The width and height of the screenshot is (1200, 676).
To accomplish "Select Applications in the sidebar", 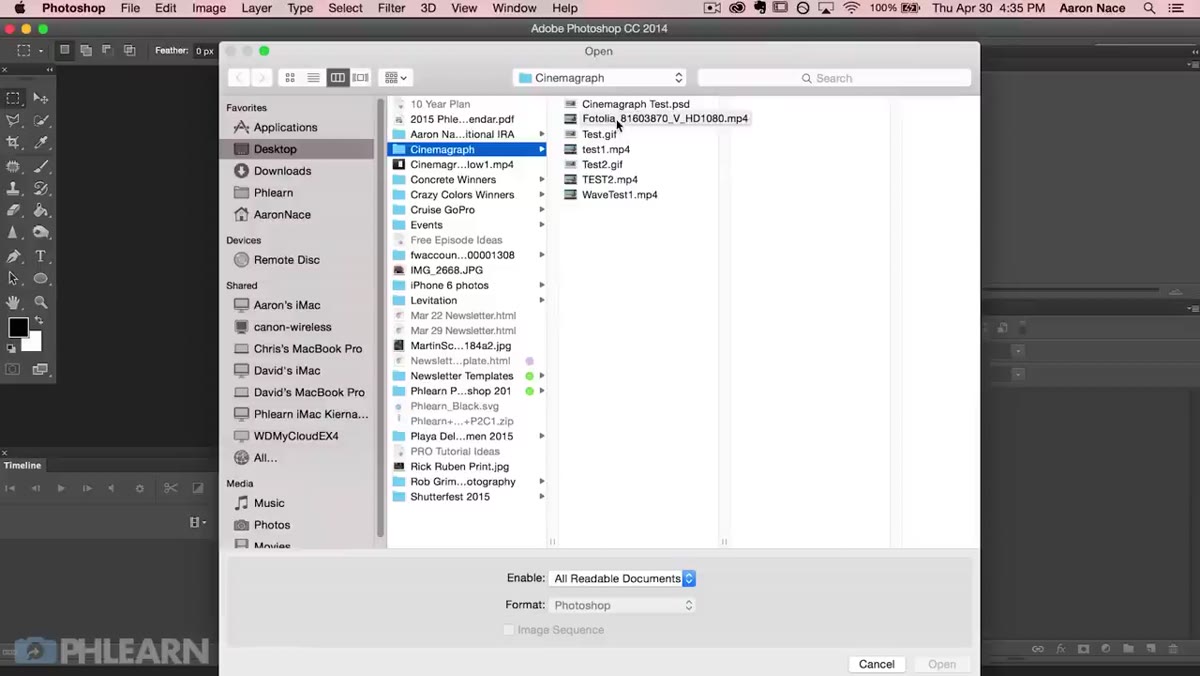I will (x=285, y=127).
